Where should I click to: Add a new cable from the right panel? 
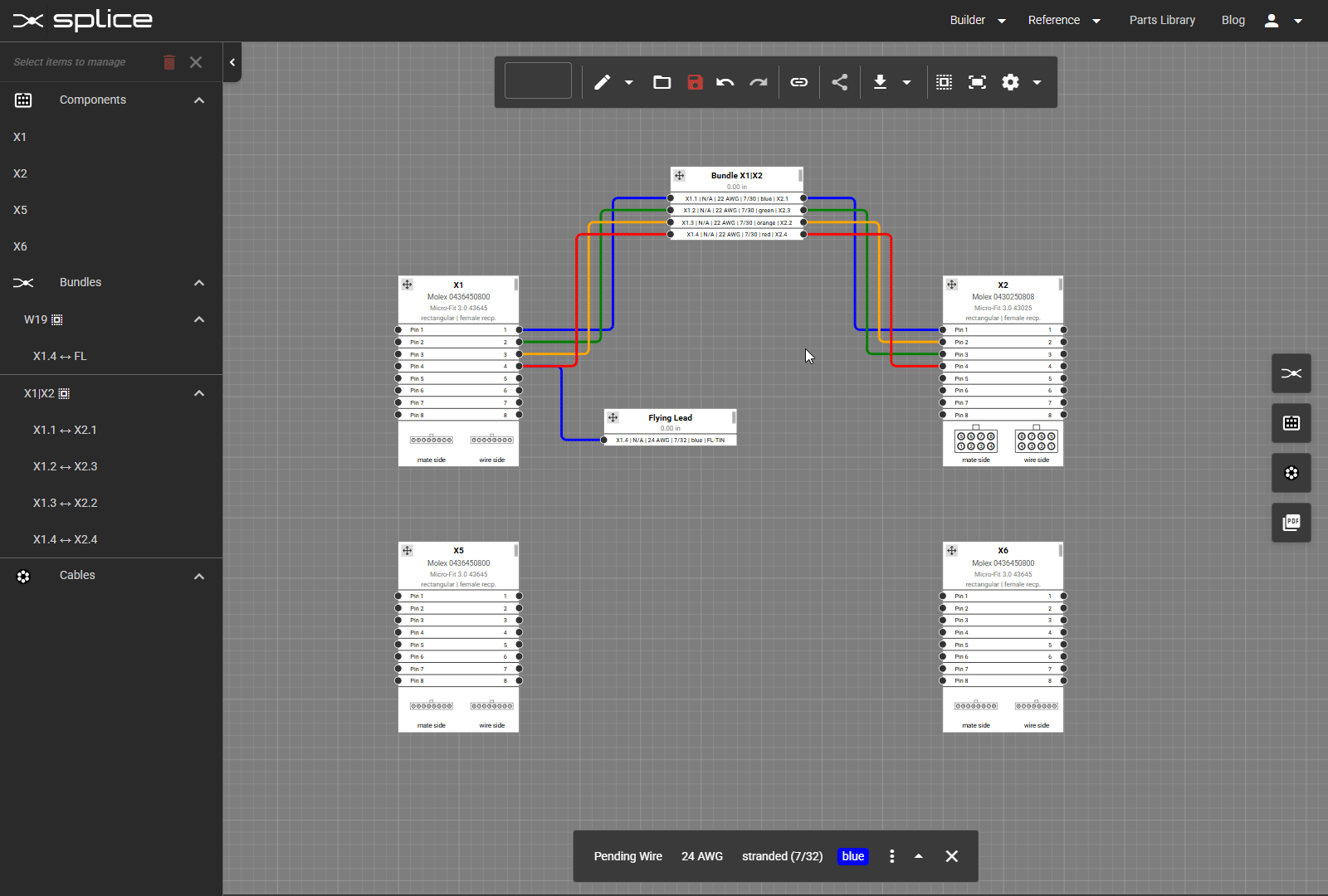[1291, 473]
